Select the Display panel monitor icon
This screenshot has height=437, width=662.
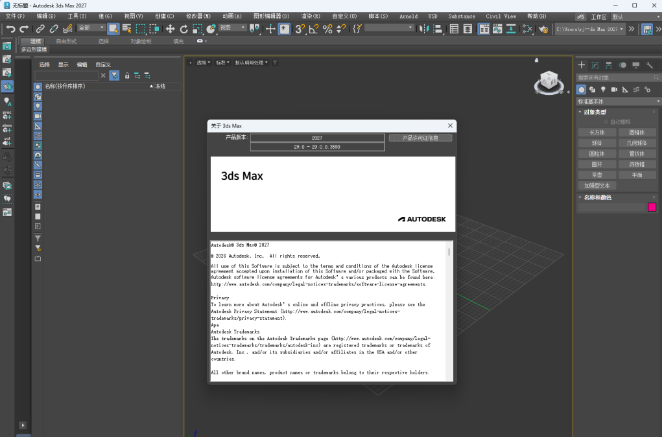point(637,65)
